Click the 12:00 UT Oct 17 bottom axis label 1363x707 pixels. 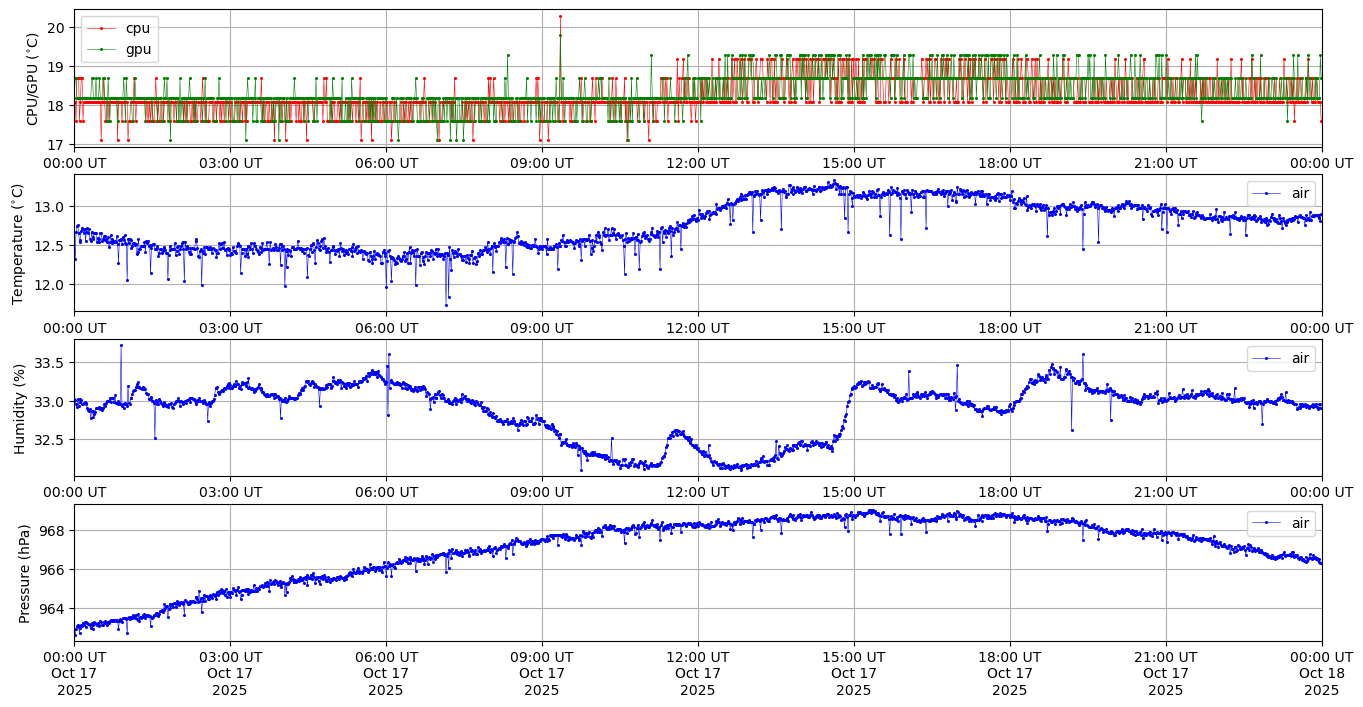pos(697,673)
